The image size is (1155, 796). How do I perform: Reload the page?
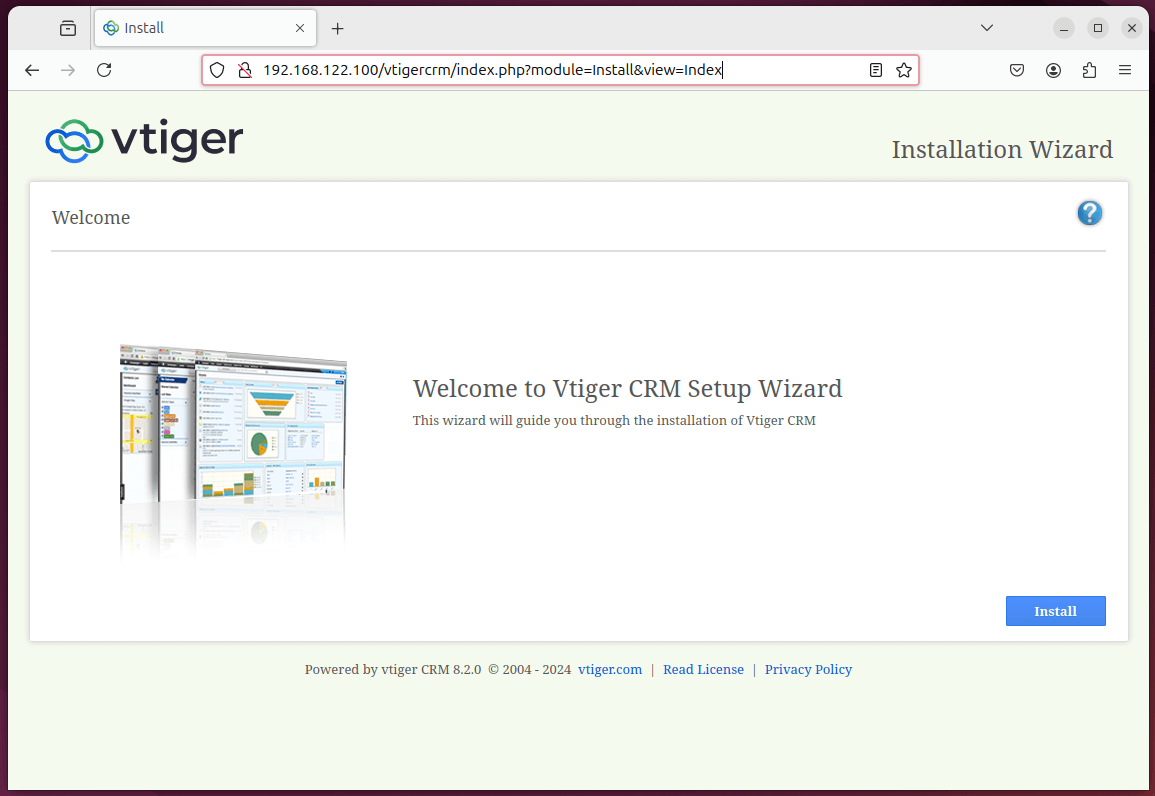click(x=104, y=70)
